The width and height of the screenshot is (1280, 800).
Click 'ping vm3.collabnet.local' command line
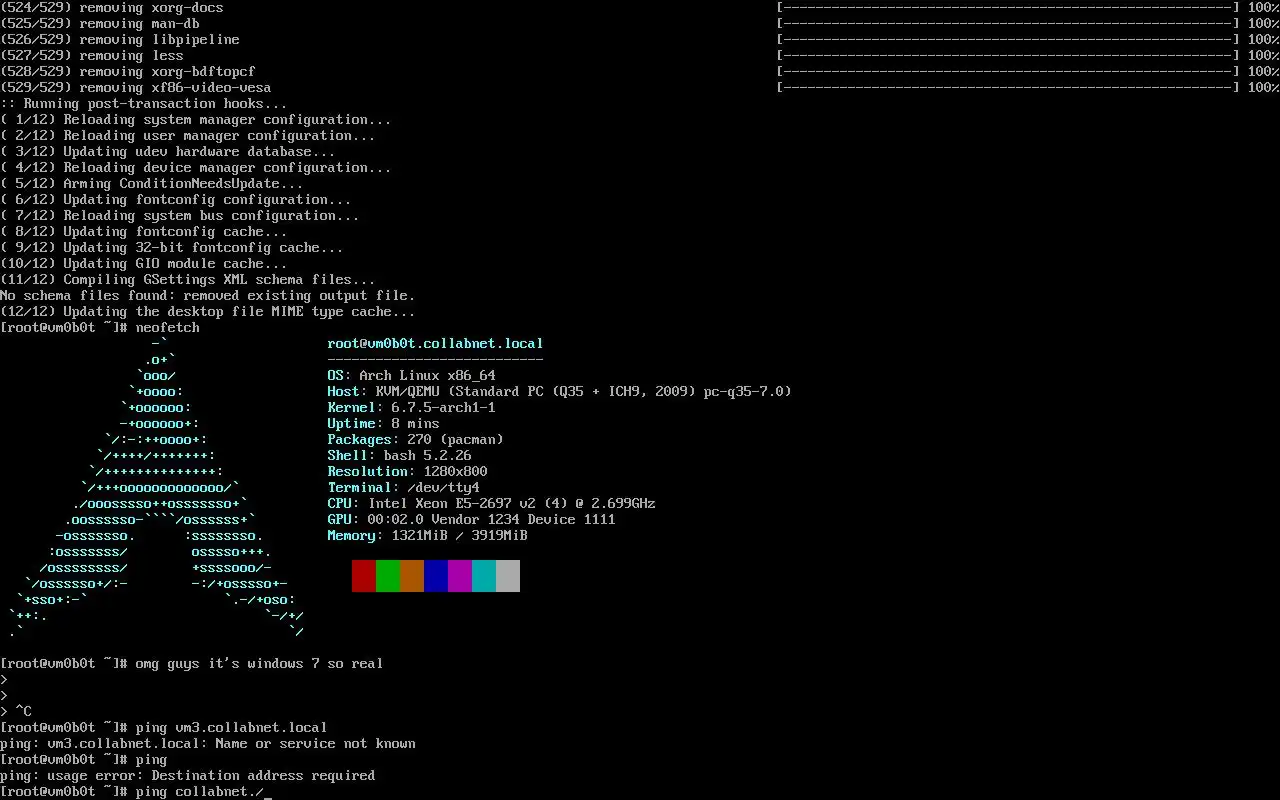164,728
